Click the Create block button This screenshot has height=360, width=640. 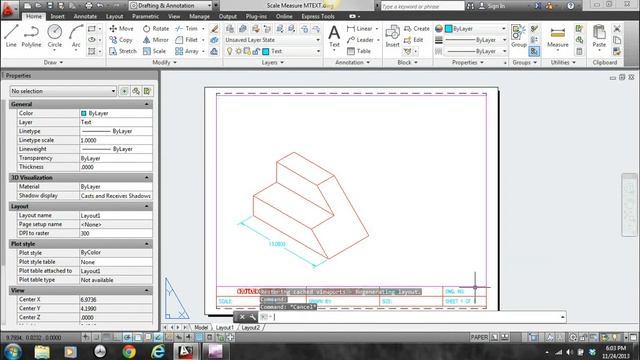coord(417,29)
